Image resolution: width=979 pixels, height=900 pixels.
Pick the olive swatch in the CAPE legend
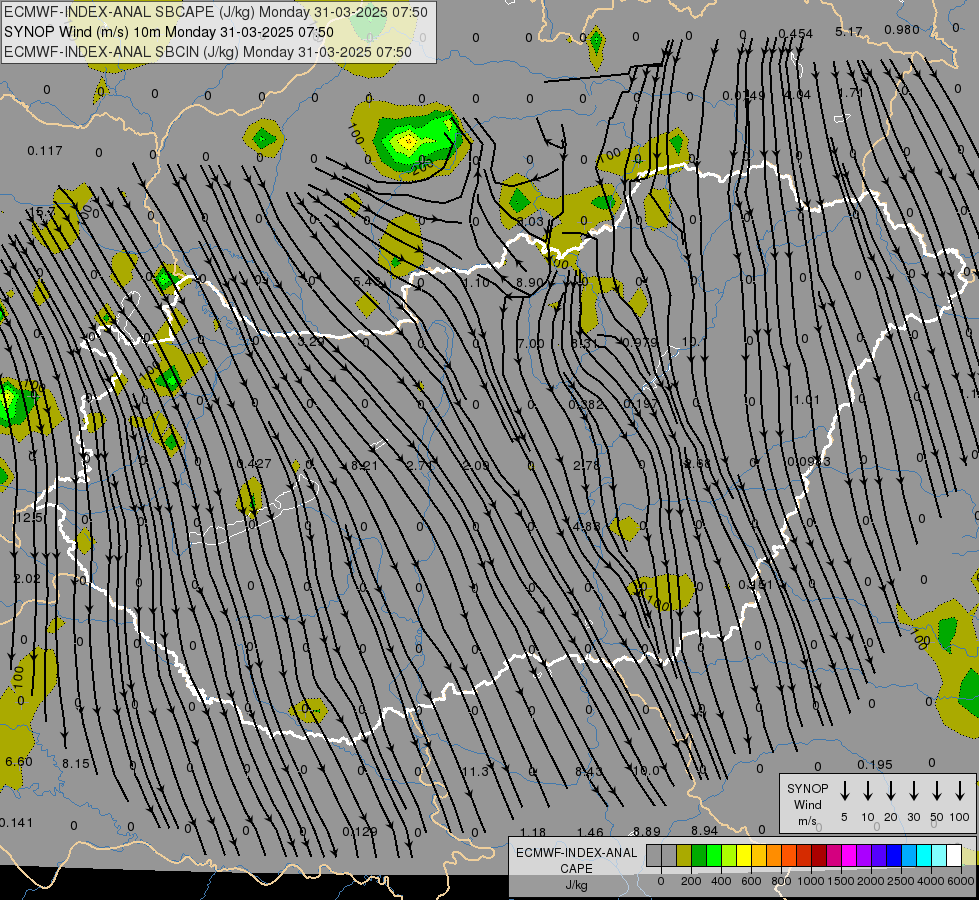[684, 855]
